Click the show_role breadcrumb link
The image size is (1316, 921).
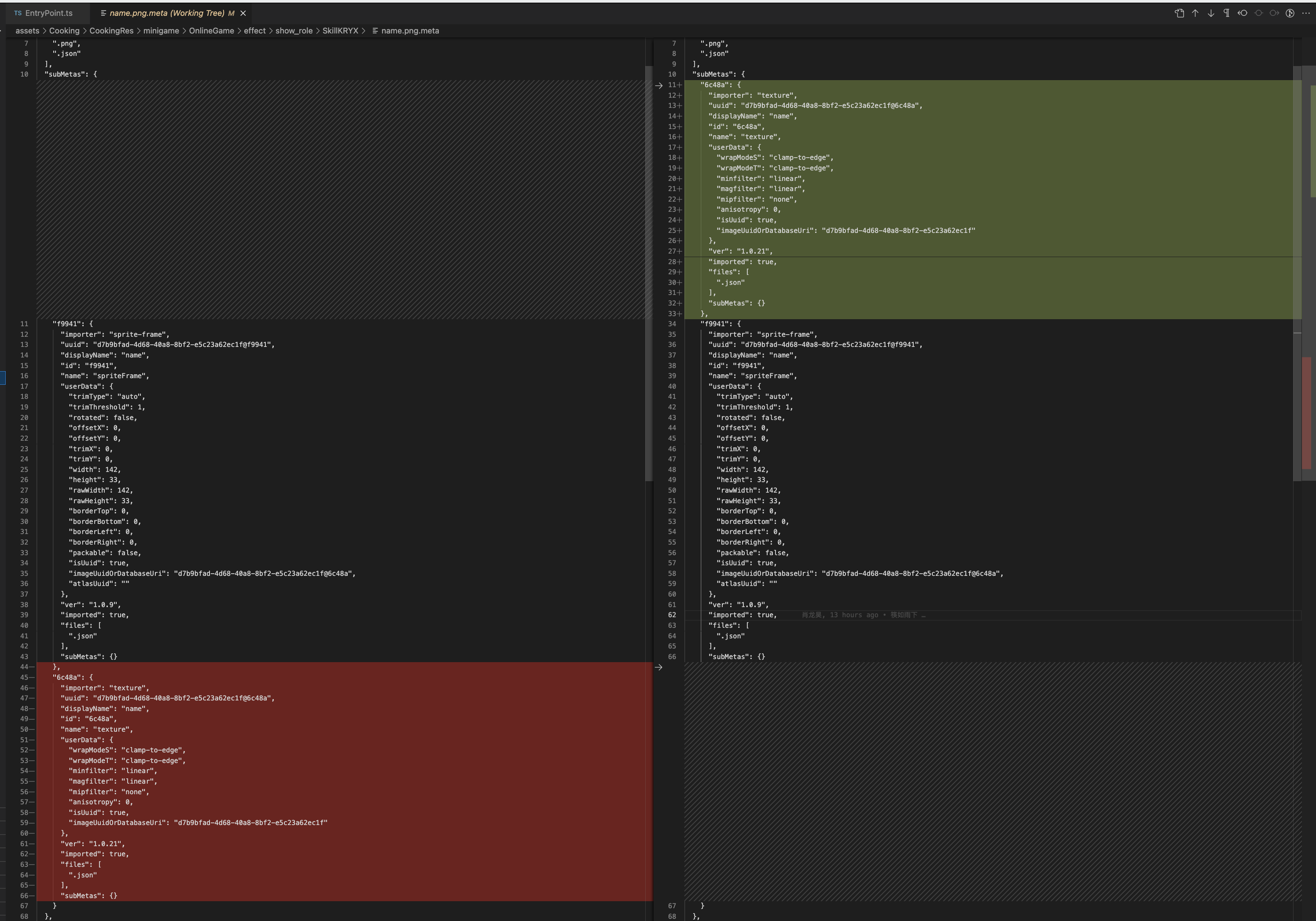294,31
